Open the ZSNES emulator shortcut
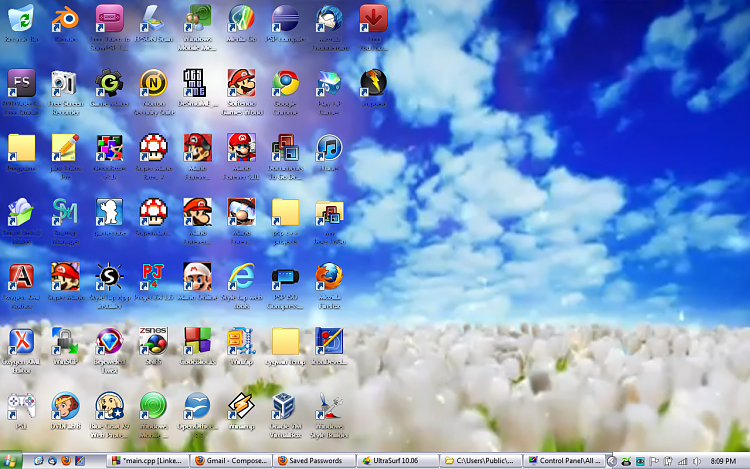 coord(154,341)
